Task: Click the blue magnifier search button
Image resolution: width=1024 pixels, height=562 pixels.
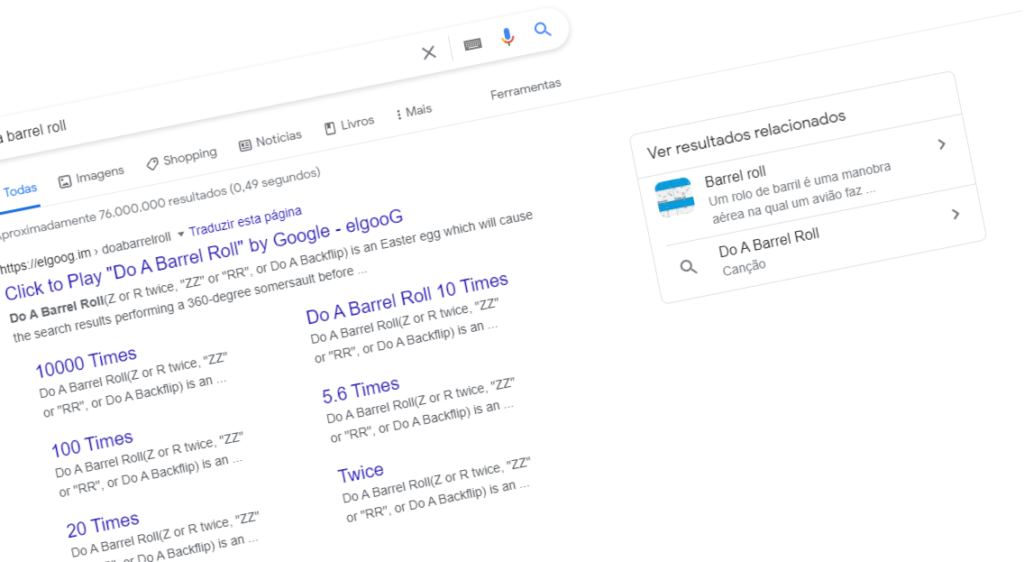Action: (x=543, y=30)
